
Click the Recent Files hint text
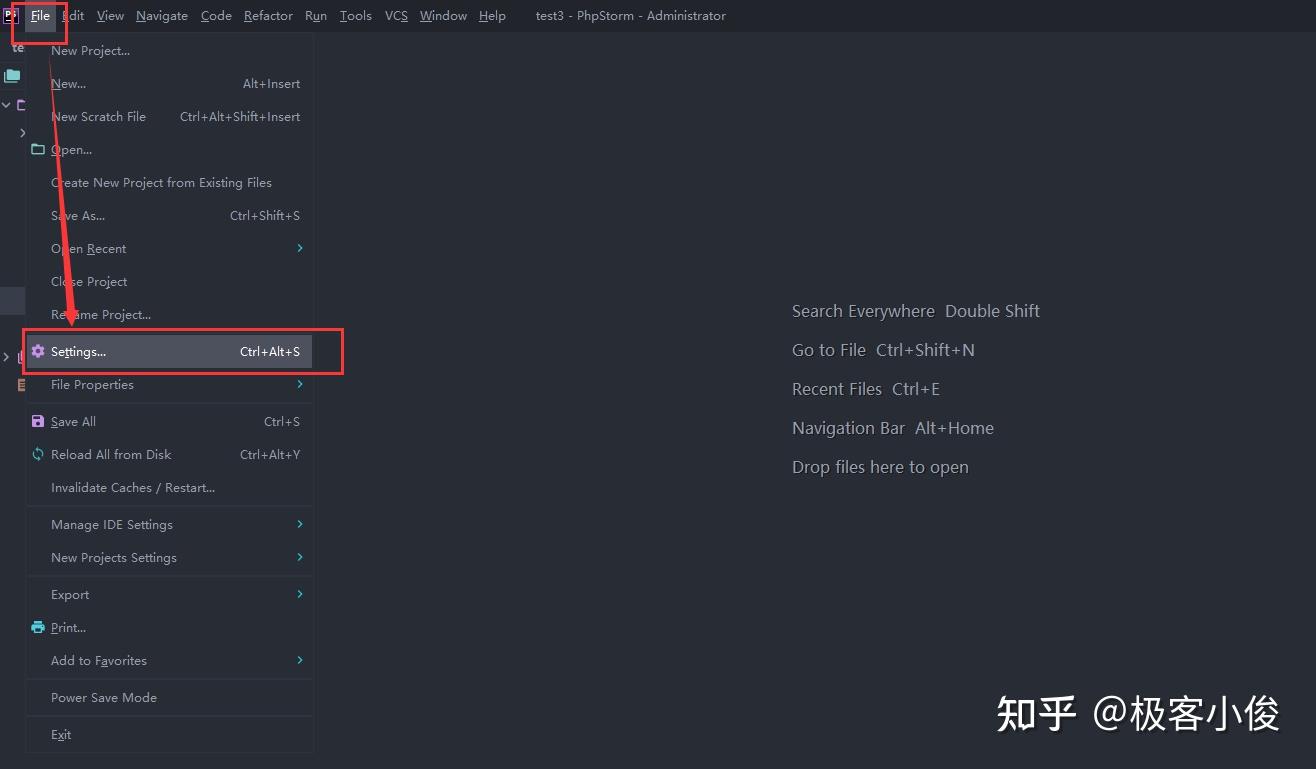[866, 389]
